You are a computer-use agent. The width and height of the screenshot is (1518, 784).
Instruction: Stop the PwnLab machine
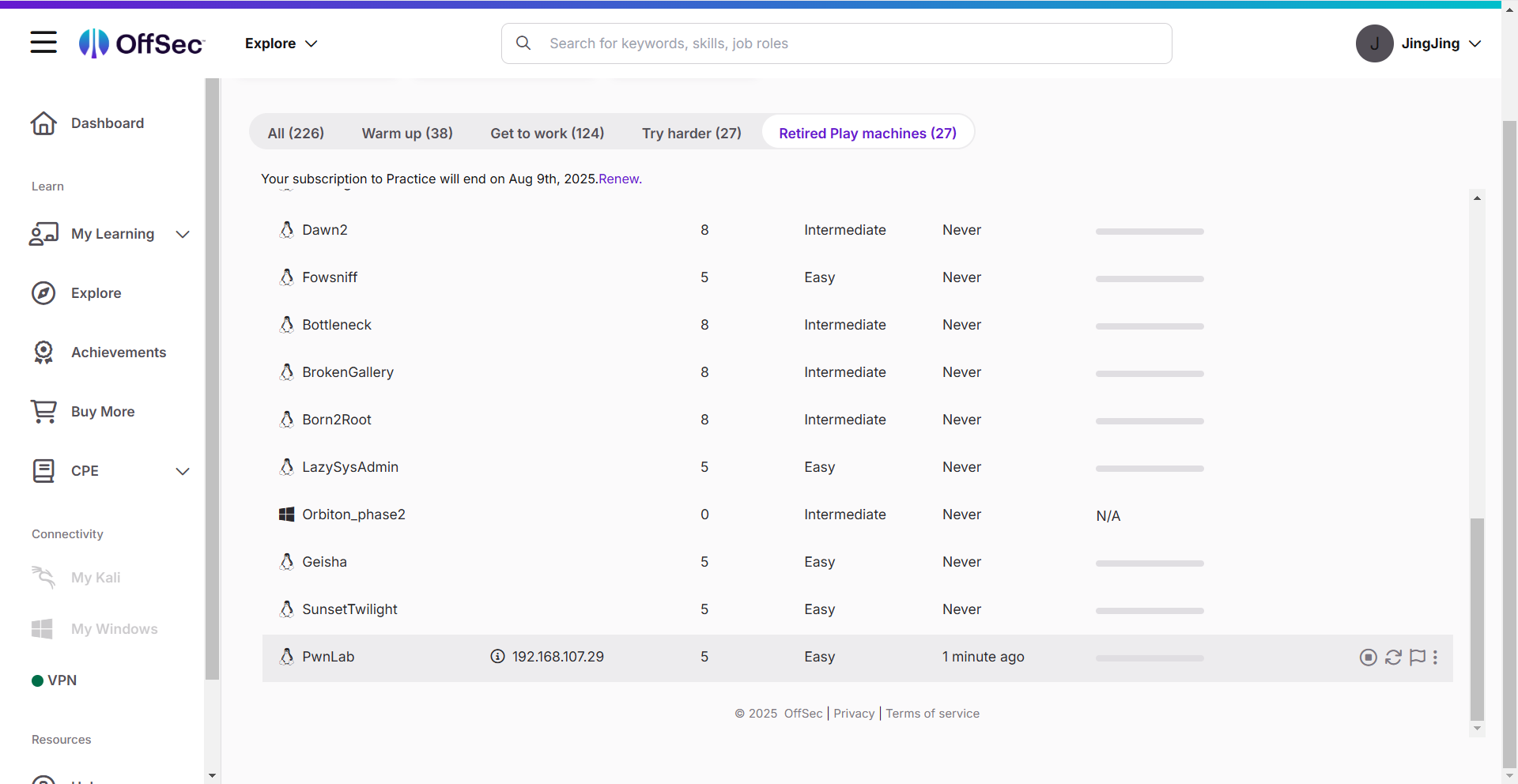pyautogui.click(x=1369, y=658)
